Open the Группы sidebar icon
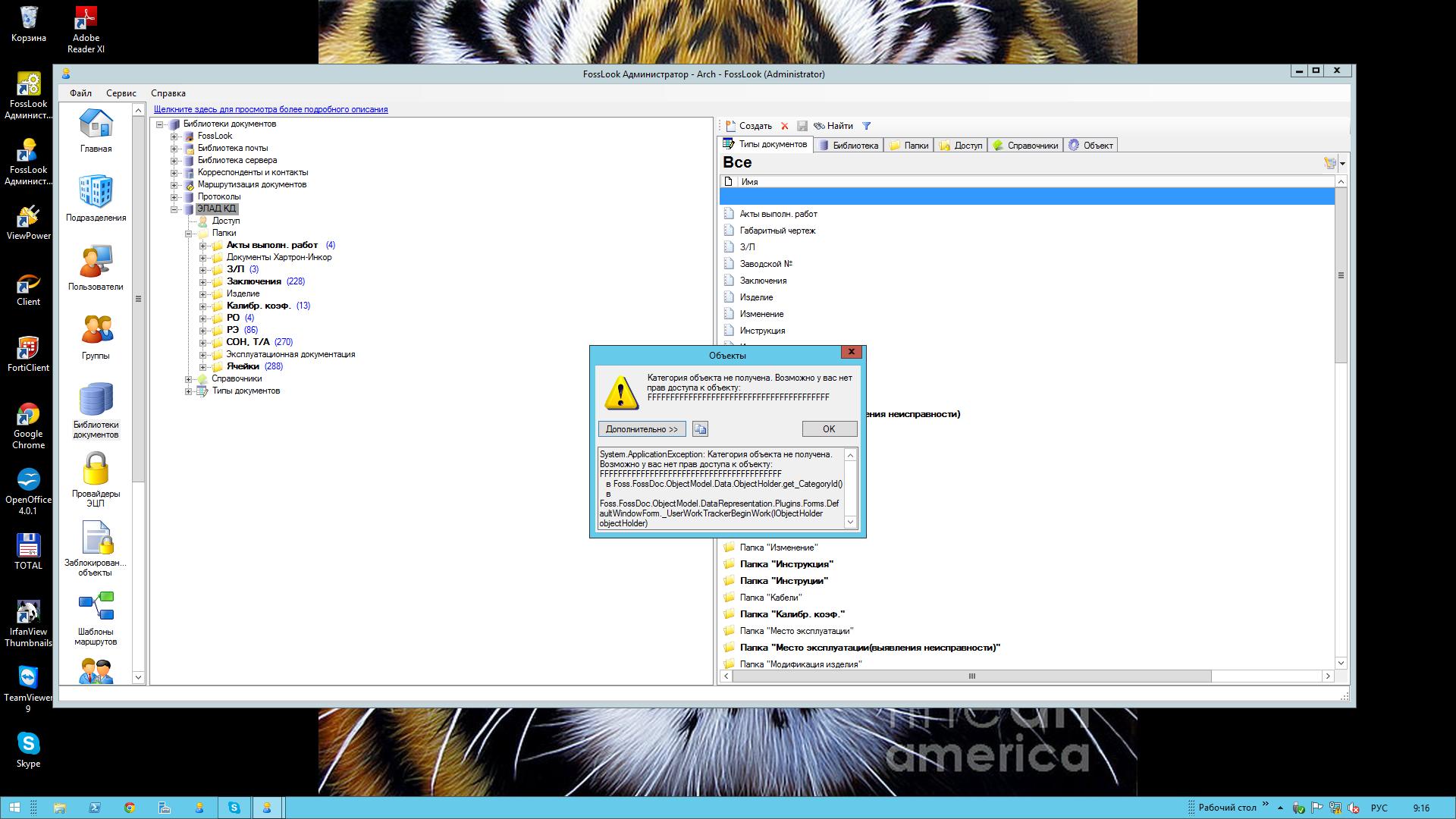 pos(96,337)
